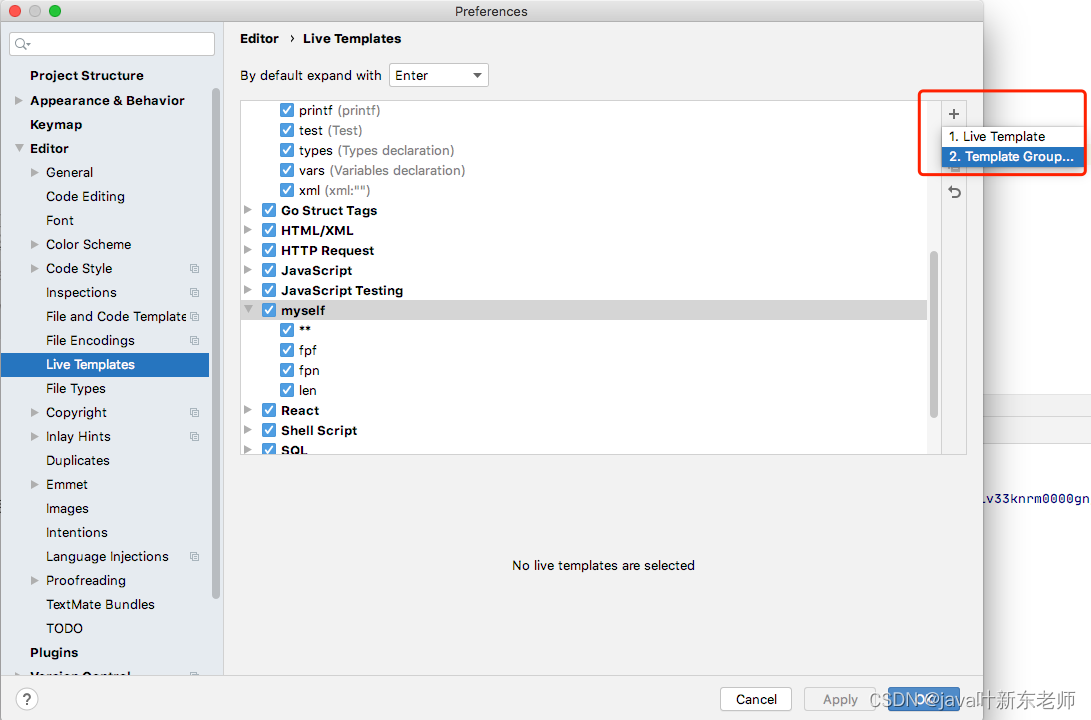Expand the Color Scheme subsection
1091x720 pixels.
(35, 244)
